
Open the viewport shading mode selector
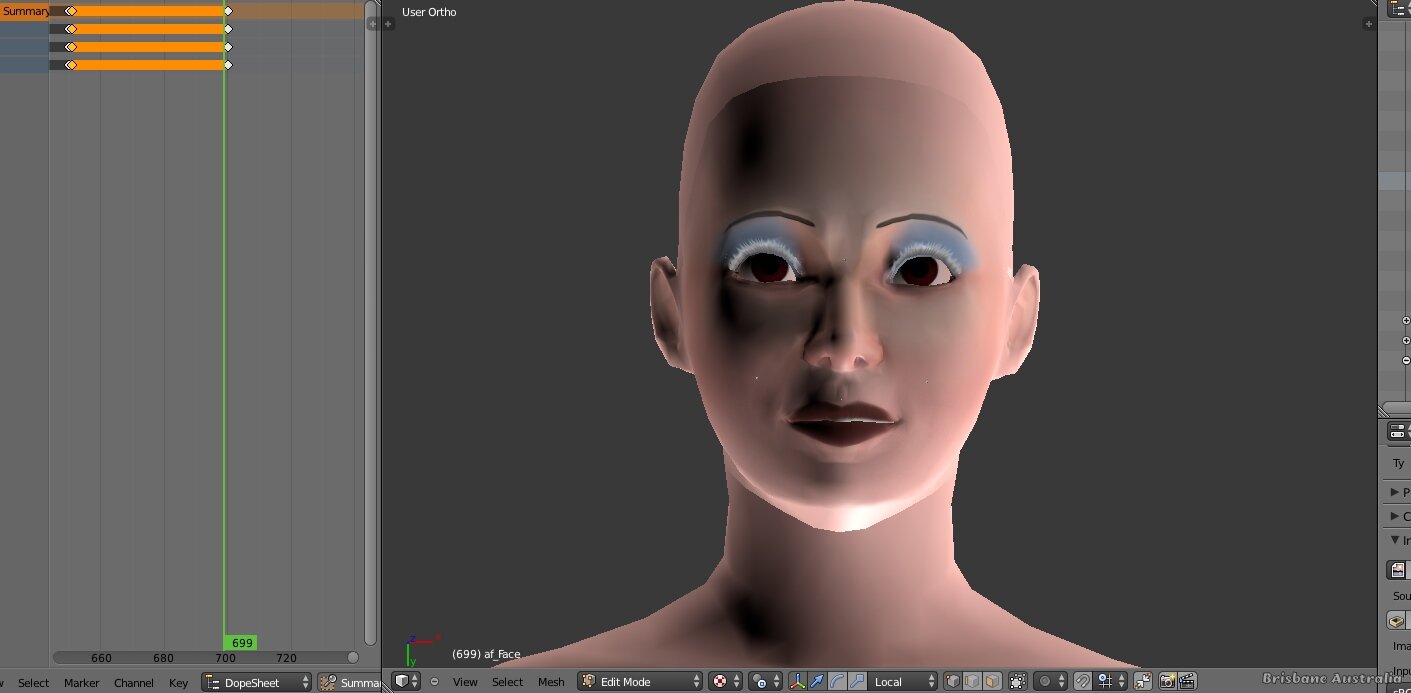[x=726, y=681]
